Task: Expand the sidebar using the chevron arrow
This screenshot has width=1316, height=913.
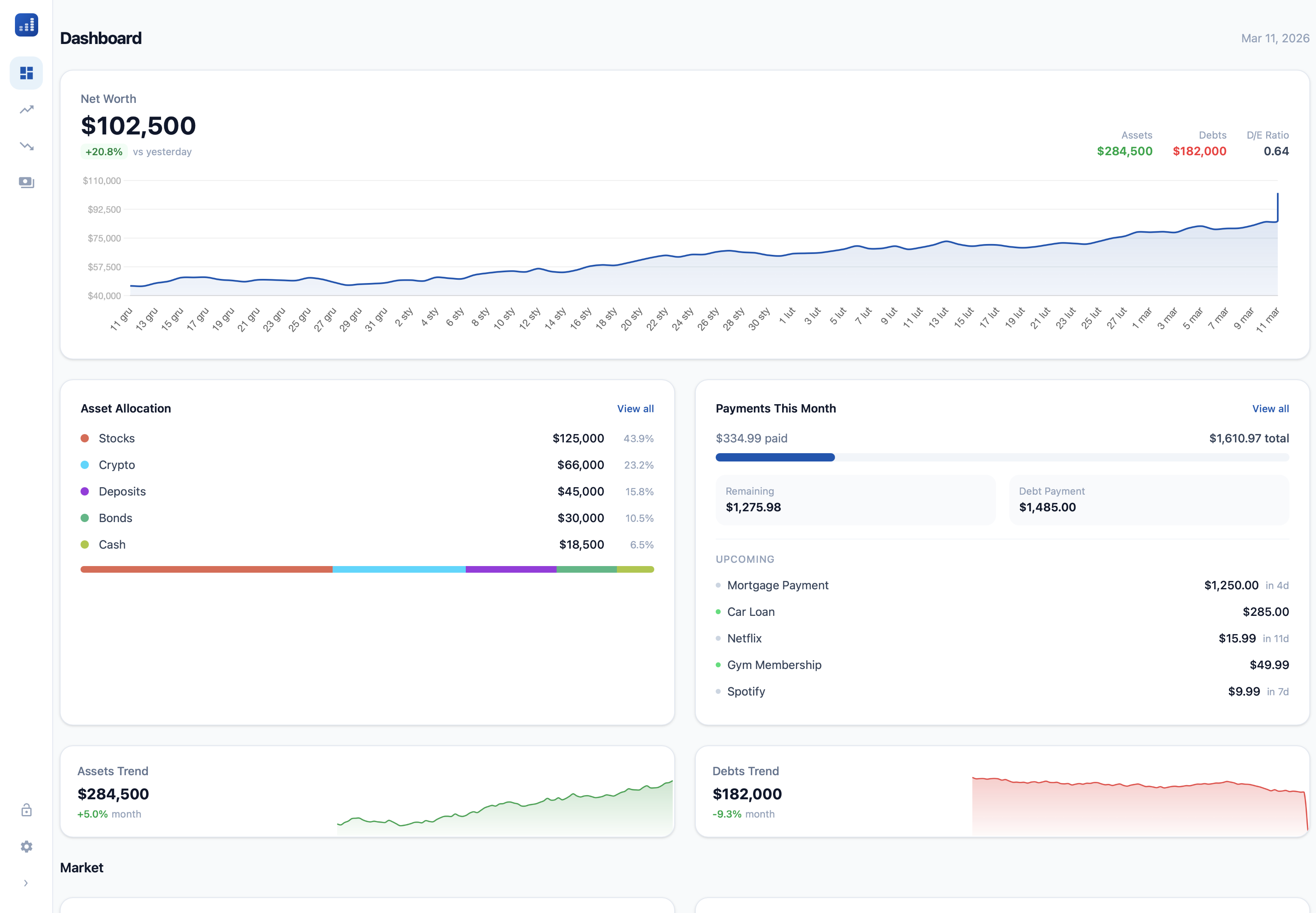Action: tap(26, 883)
